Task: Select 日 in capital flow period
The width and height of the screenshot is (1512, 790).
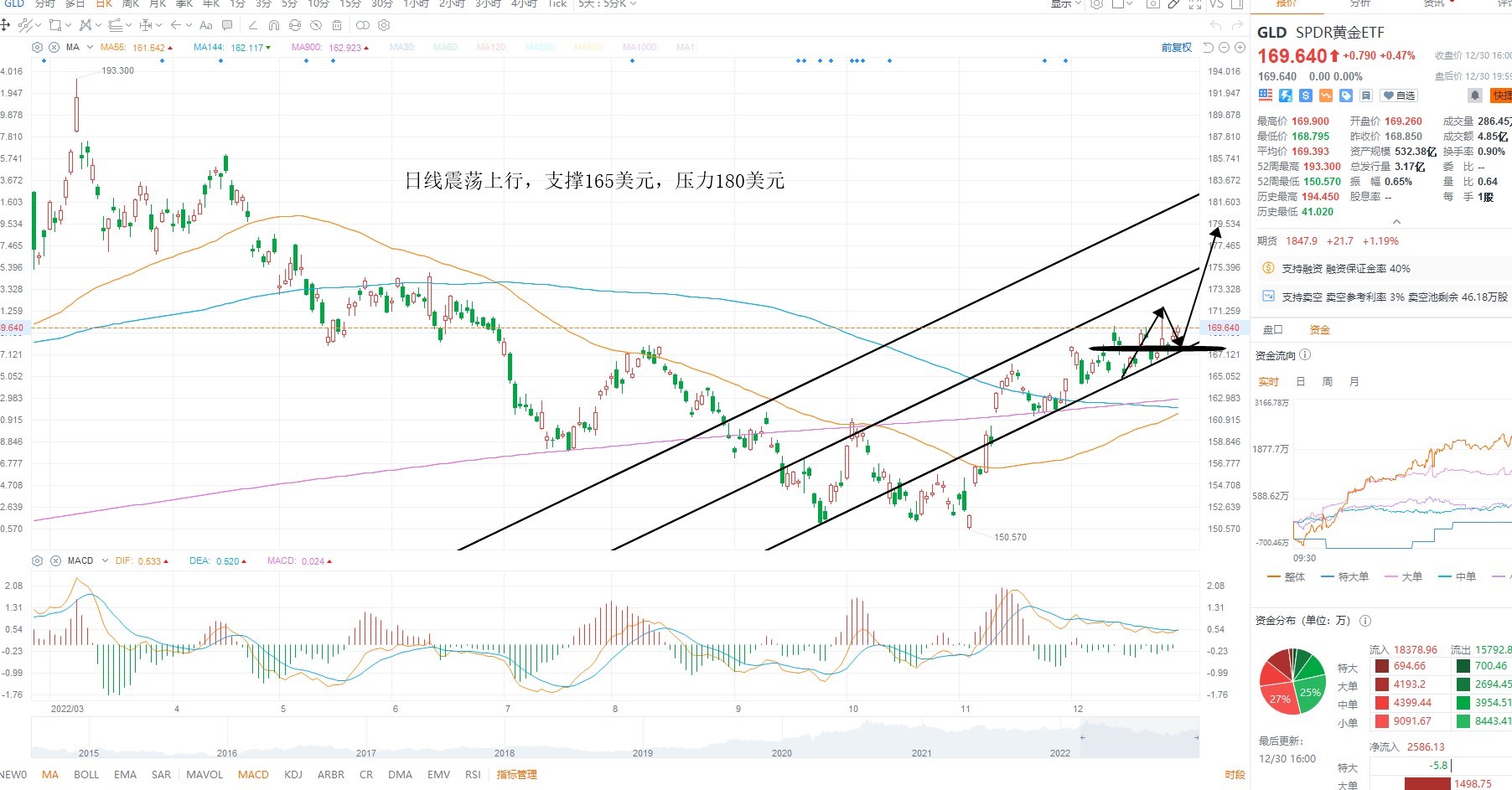Action: tap(1301, 381)
